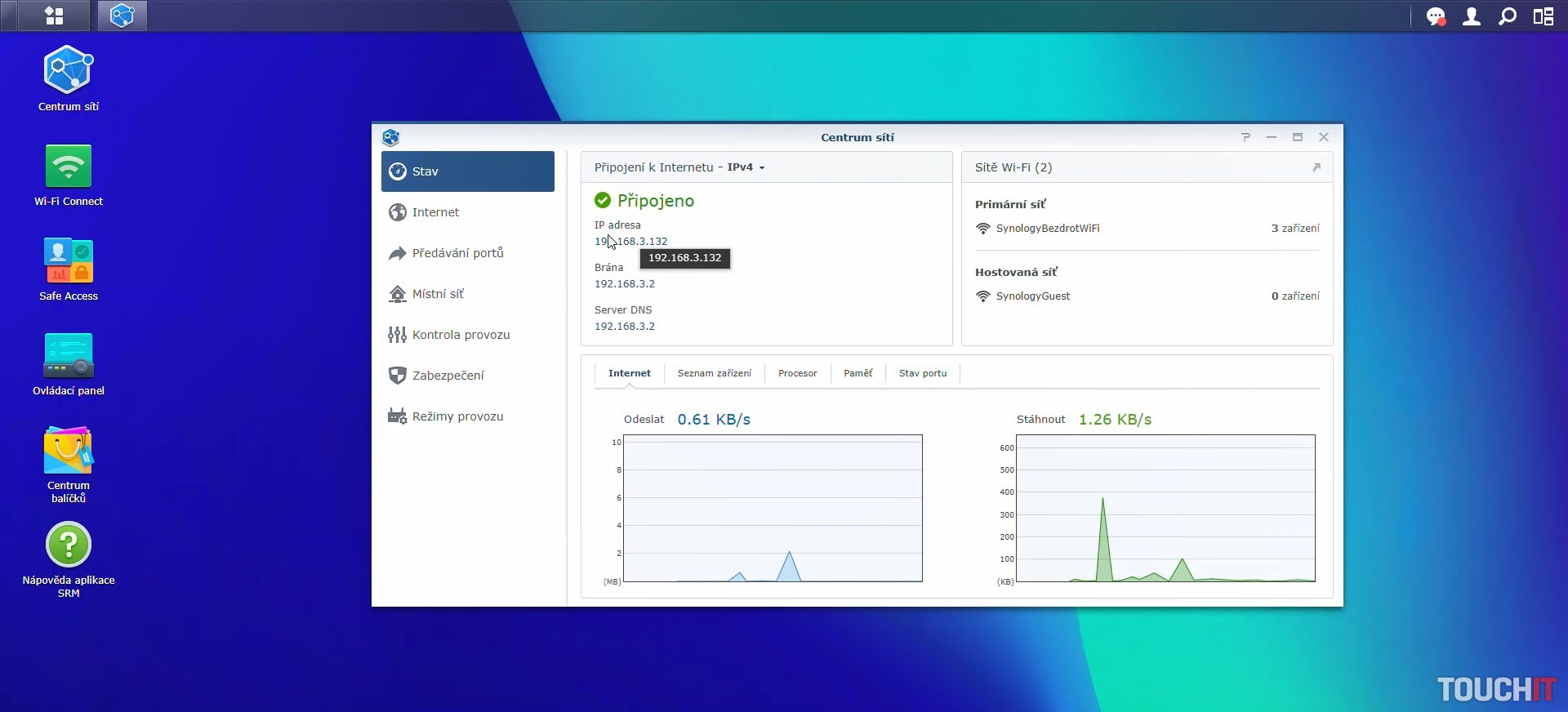Select the Paměť tab

(857, 373)
